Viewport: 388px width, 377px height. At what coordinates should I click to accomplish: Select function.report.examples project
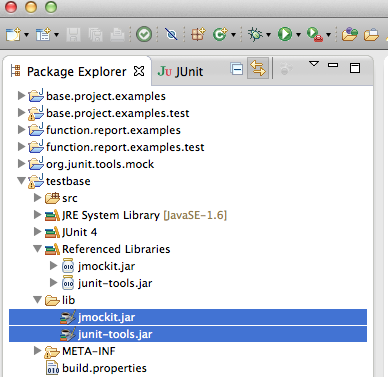point(113,130)
